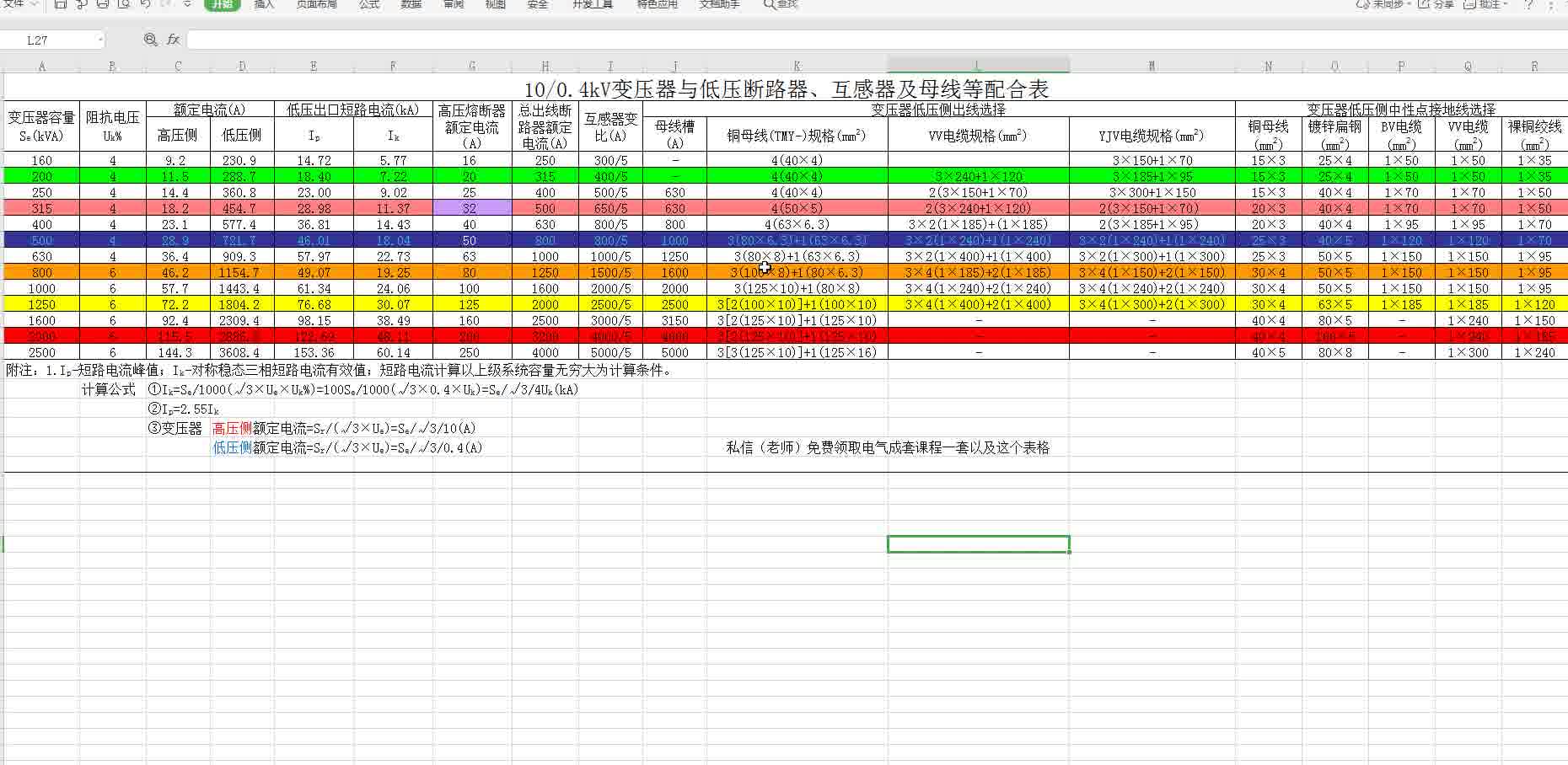Open the 批注 comments dropdown
The height and width of the screenshot is (765, 1568).
(x=1486, y=4)
